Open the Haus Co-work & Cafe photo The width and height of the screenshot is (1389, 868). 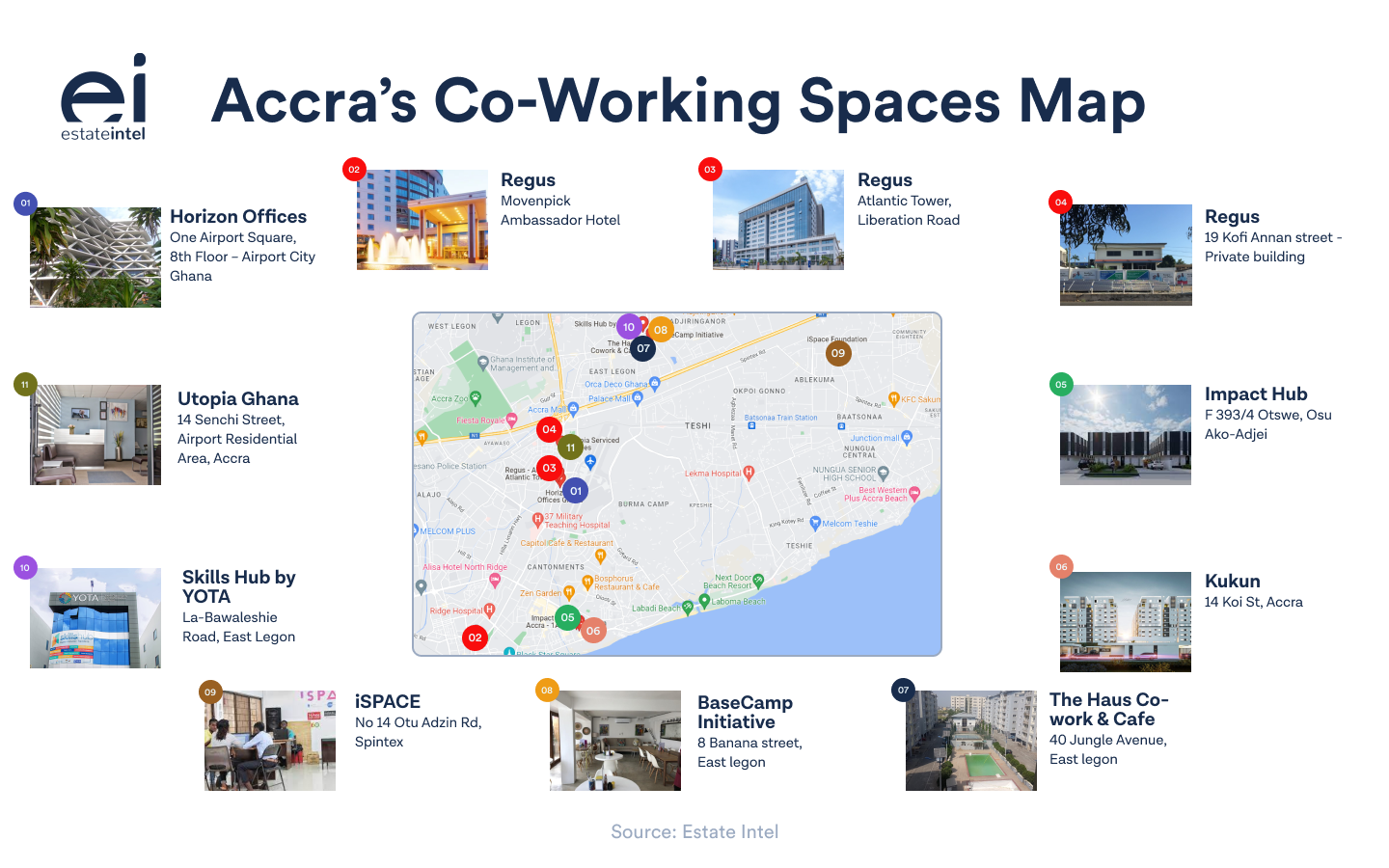click(x=971, y=741)
